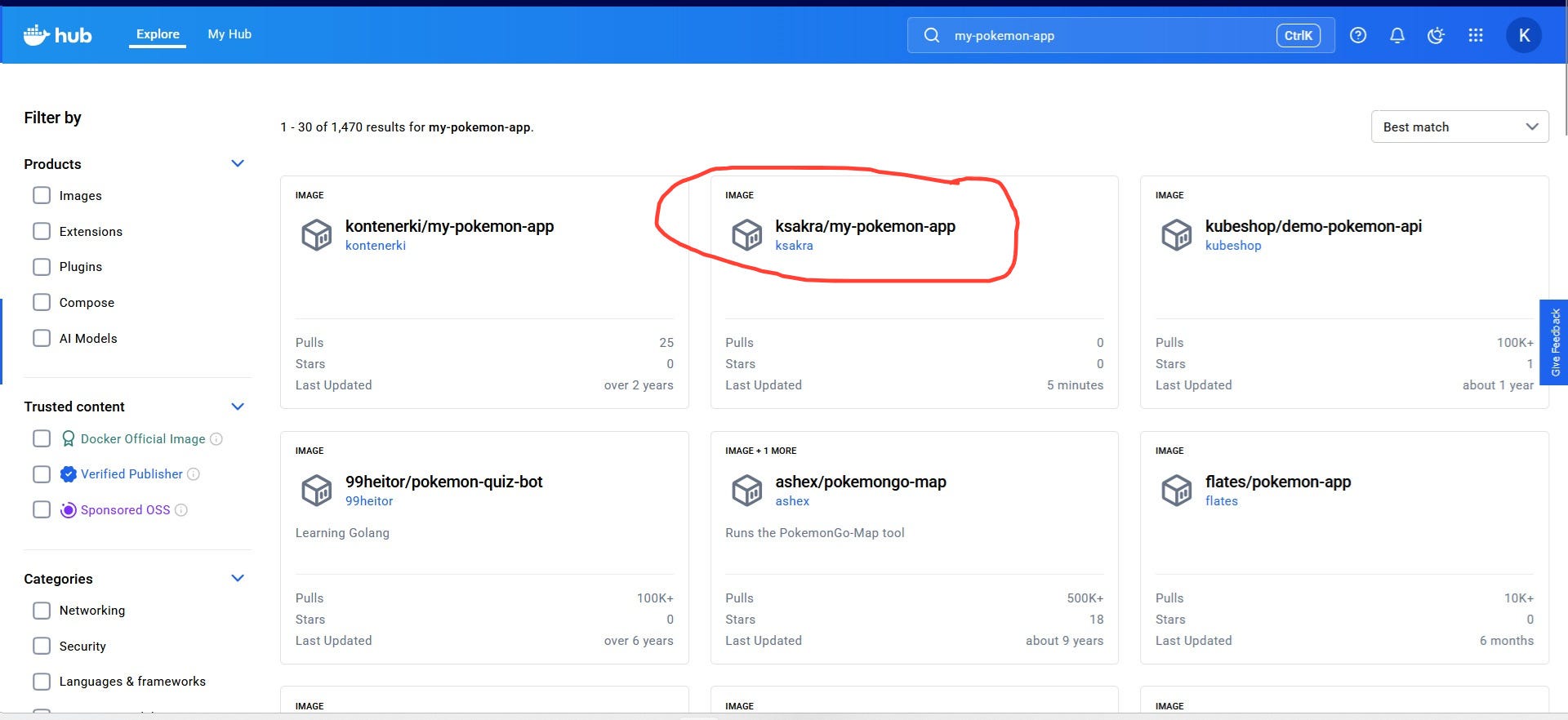Image resolution: width=1568 pixels, height=720 pixels.
Task: Visit the kubeshop publisher link
Action: pyautogui.click(x=1233, y=246)
